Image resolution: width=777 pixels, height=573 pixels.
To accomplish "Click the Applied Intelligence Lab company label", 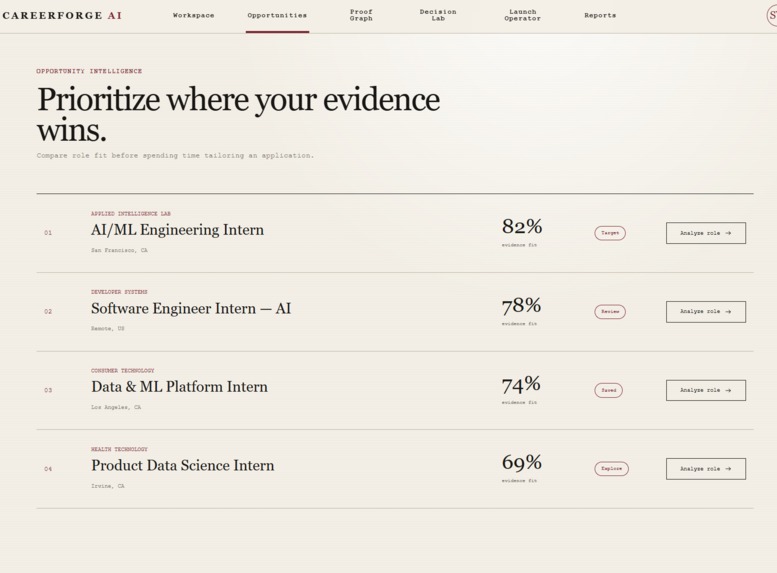I will point(131,214).
